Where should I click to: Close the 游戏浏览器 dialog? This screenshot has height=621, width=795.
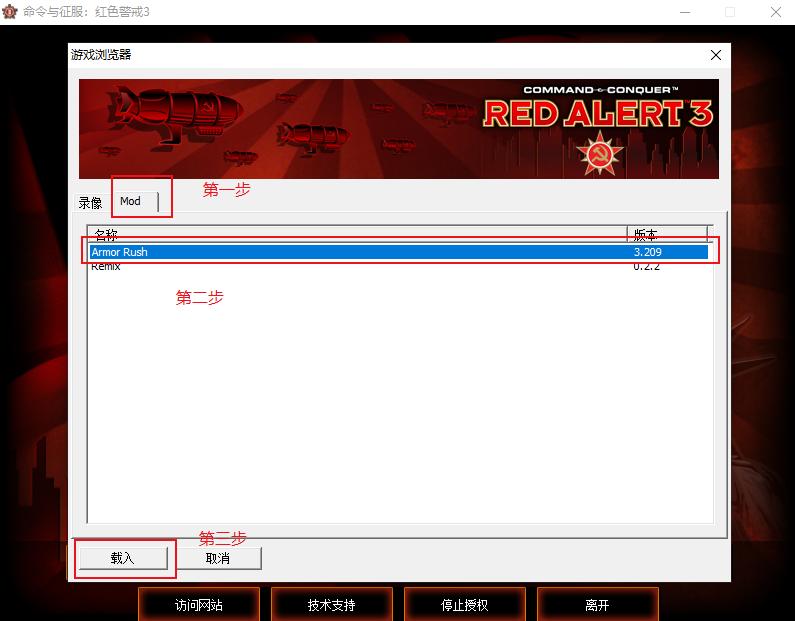716,55
